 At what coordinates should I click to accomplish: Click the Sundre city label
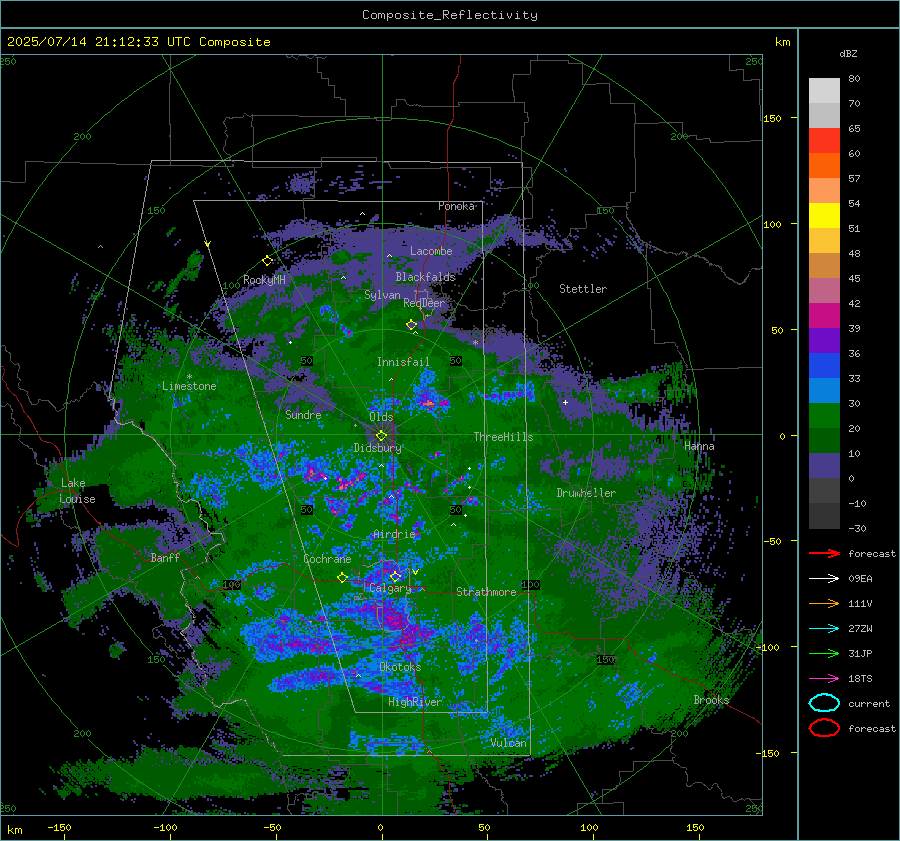pyautogui.click(x=303, y=414)
